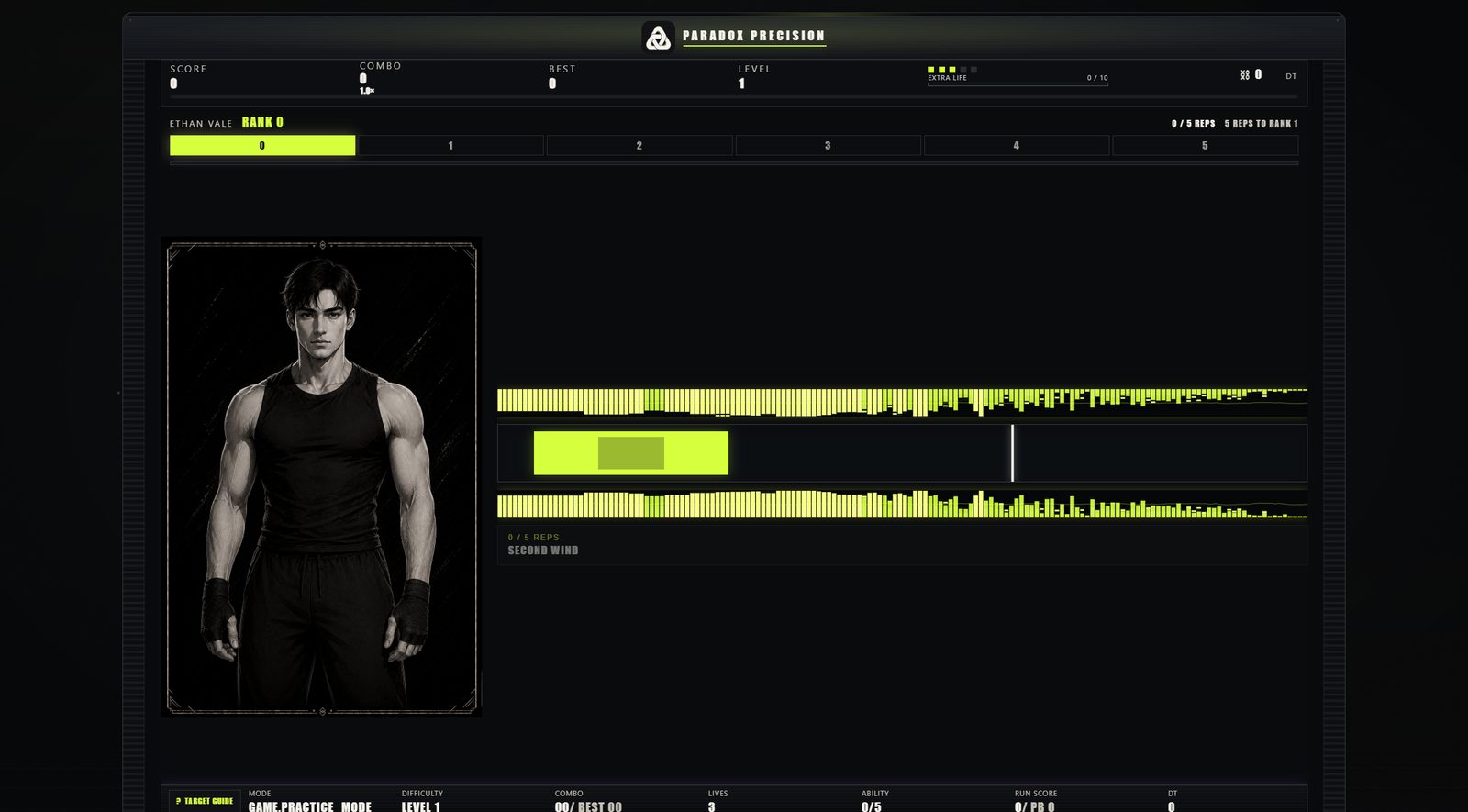Select rank segment 5
Screen dimensions: 1468x812
[1205, 145]
